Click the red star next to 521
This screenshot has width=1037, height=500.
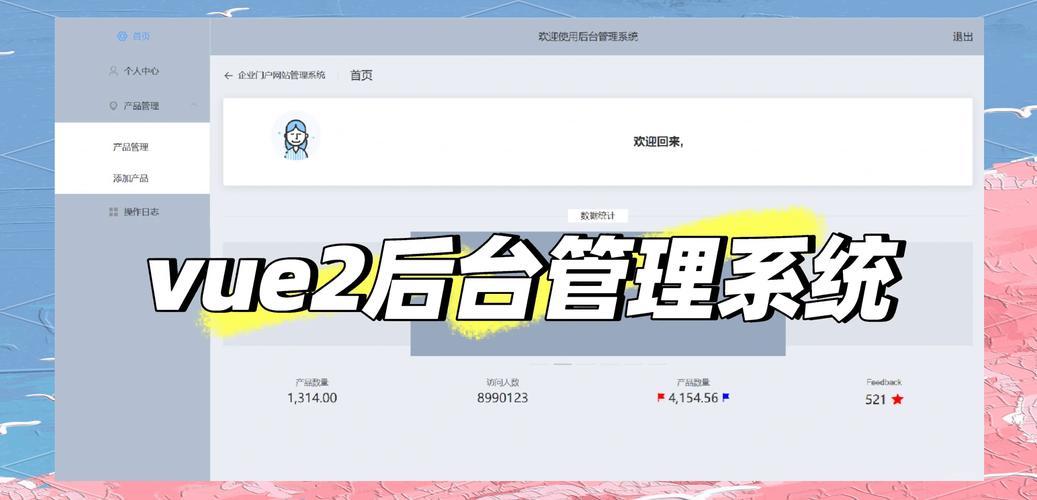[897, 399]
